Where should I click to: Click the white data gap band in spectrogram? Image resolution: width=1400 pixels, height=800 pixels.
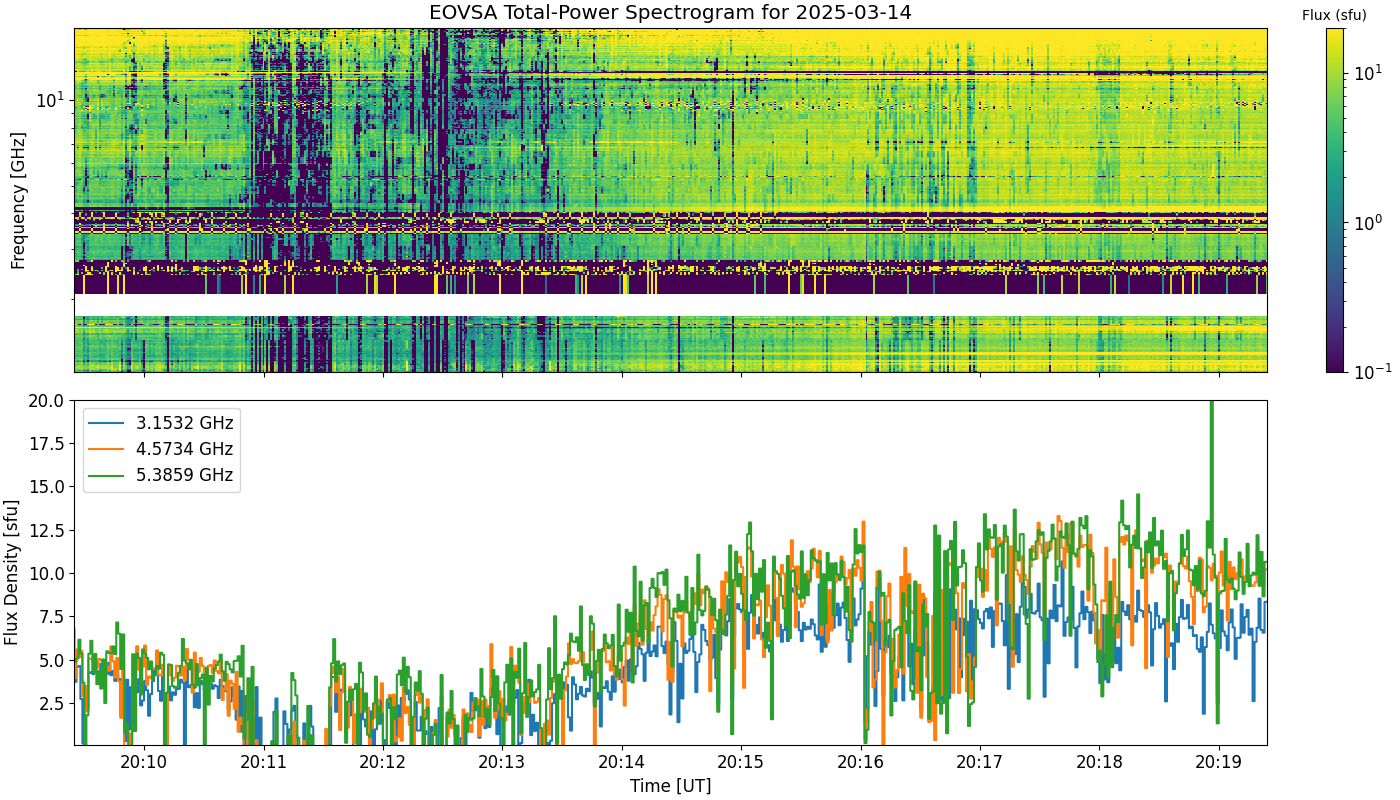tap(670, 305)
